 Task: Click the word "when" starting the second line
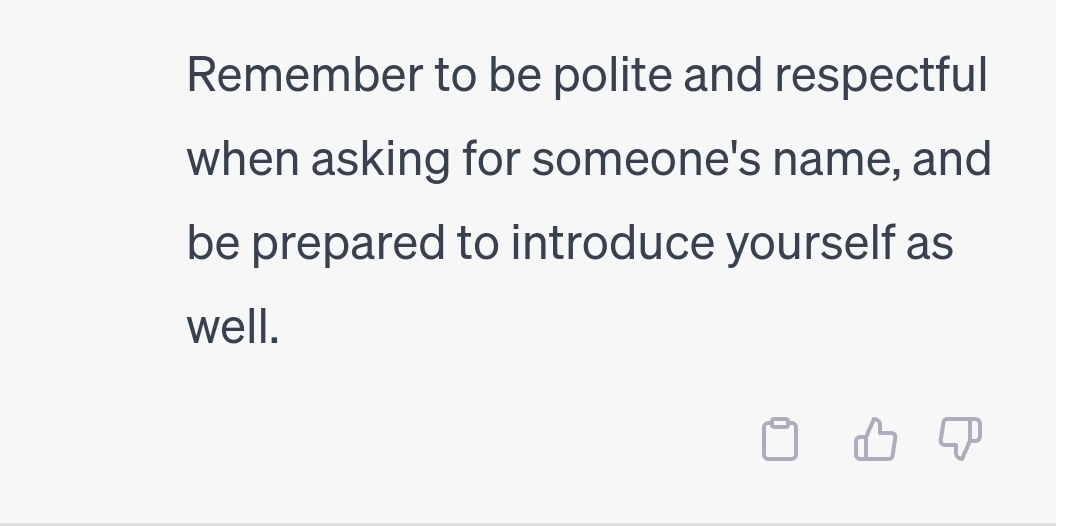point(242,159)
